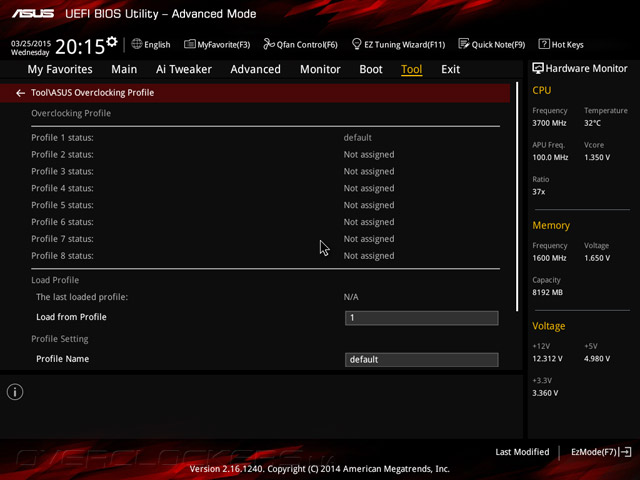The width and height of the screenshot is (640, 480).
Task: Click the Profile Name input field
Action: coord(422,360)
